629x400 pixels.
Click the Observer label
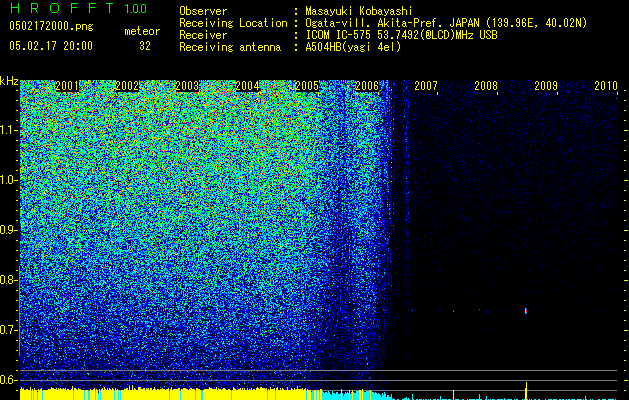(203, 11)
